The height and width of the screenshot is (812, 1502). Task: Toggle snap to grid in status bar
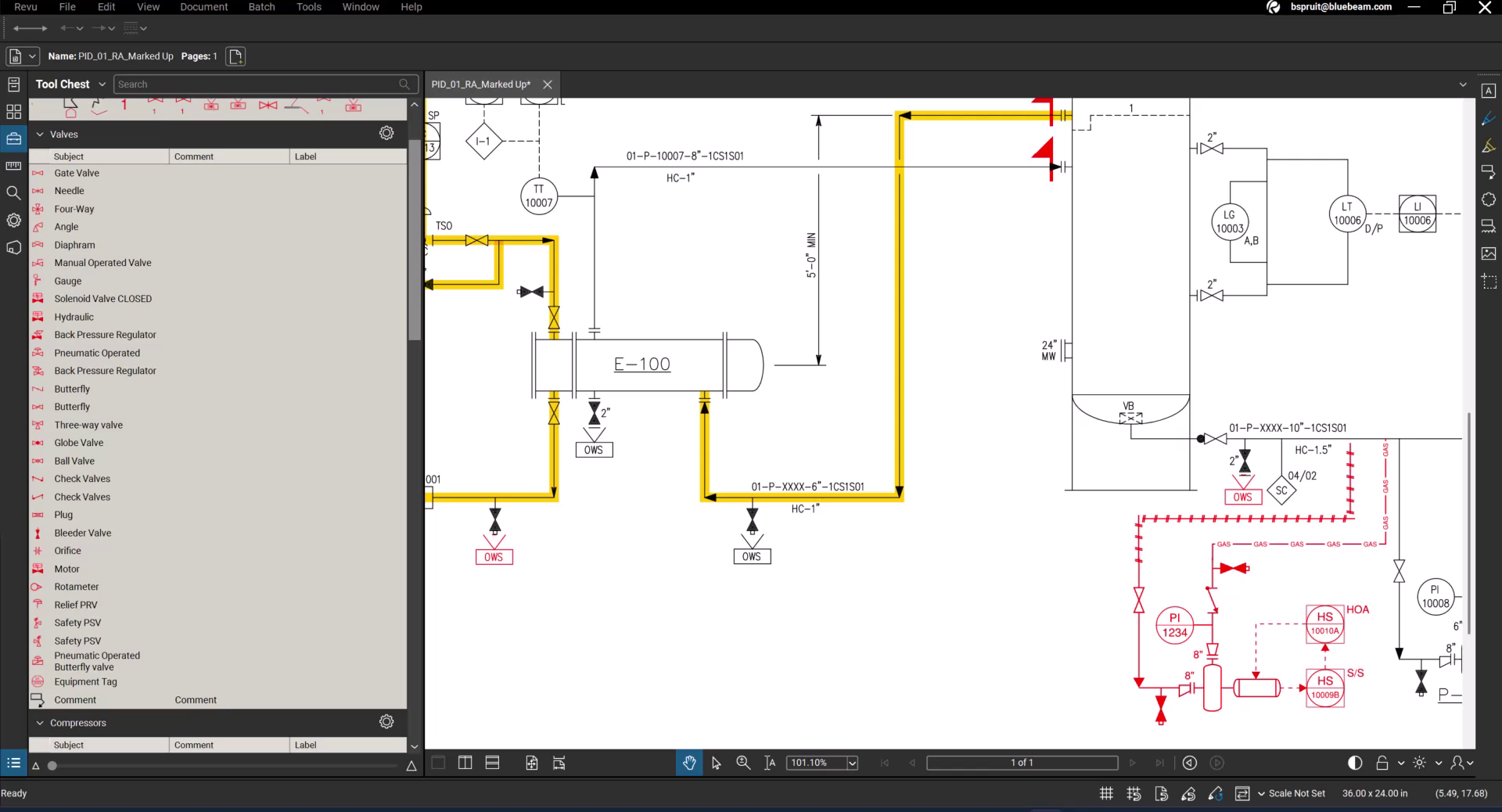[x=1134, y=793]
